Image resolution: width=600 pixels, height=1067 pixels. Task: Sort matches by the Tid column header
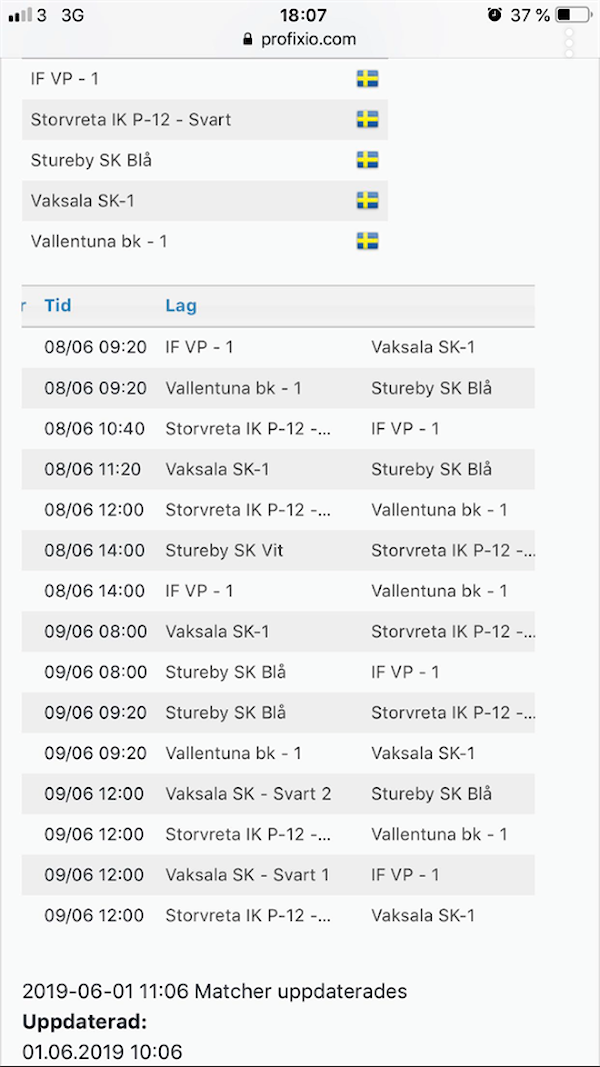58,306
